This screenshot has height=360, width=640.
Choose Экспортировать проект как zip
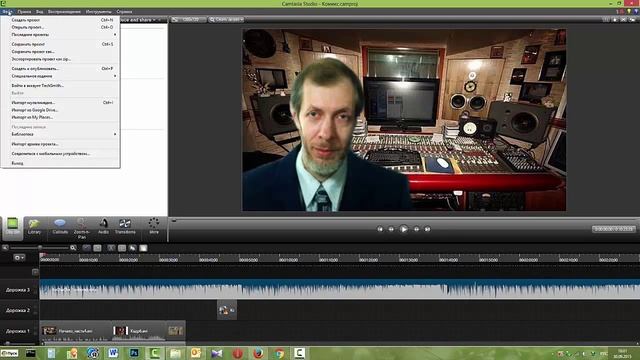click(x=61, y=59)
